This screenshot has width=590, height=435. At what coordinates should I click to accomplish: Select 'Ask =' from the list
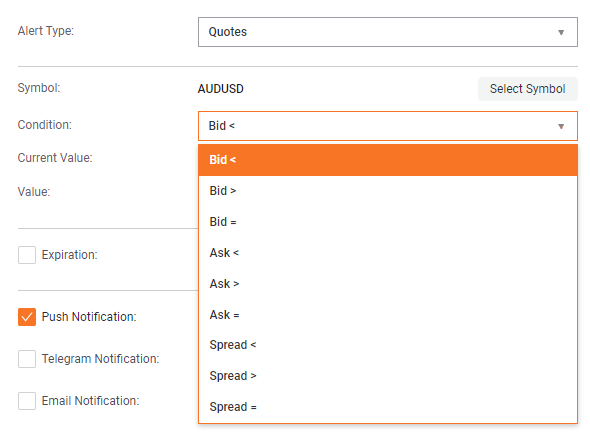tap(388, 314)
